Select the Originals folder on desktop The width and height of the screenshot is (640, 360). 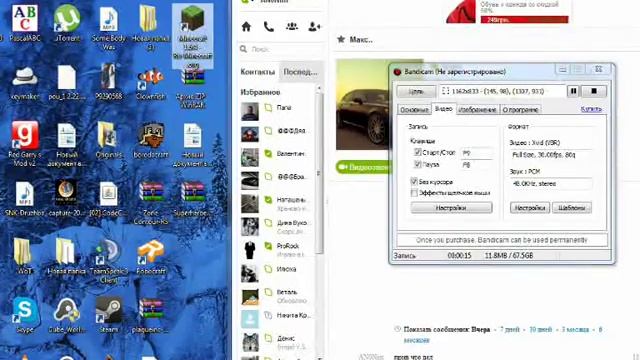coord(109,141)
